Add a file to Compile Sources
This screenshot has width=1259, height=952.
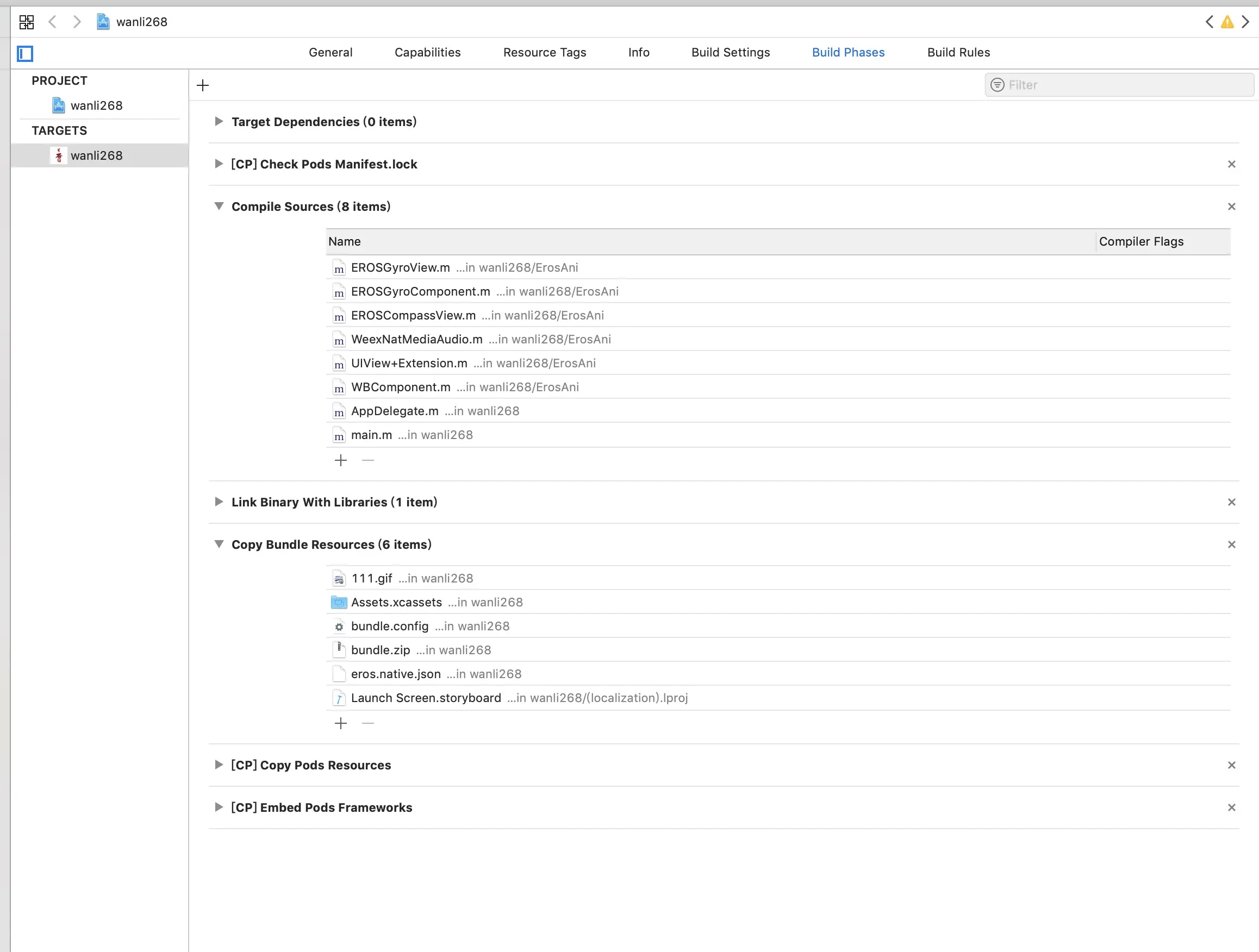coord(340,460)
